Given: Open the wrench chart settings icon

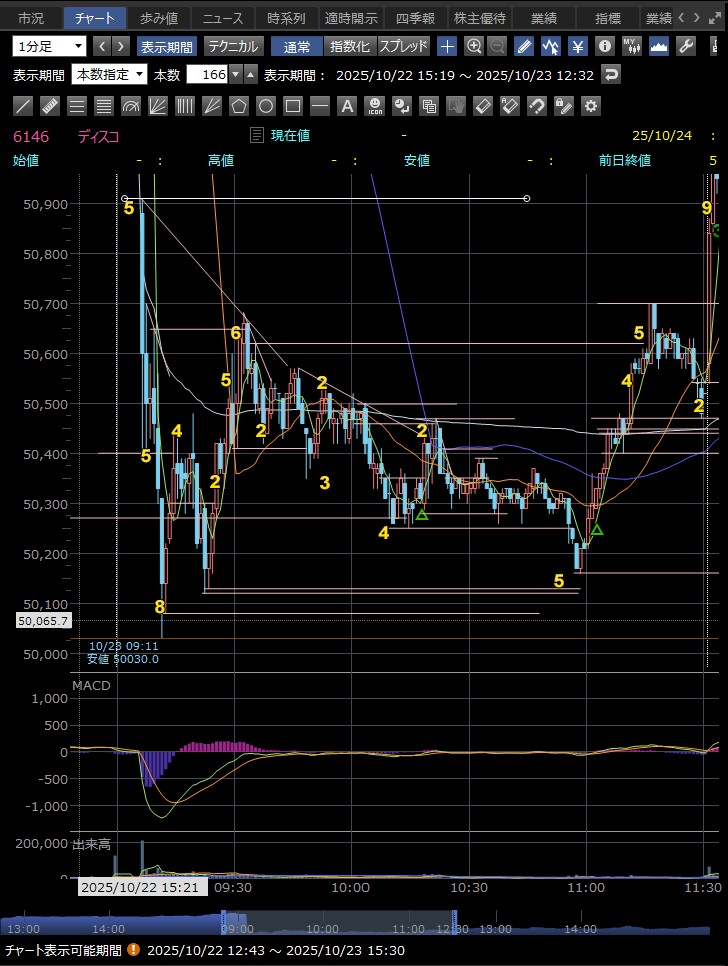Looking at the screenshot, I should 686,46.
